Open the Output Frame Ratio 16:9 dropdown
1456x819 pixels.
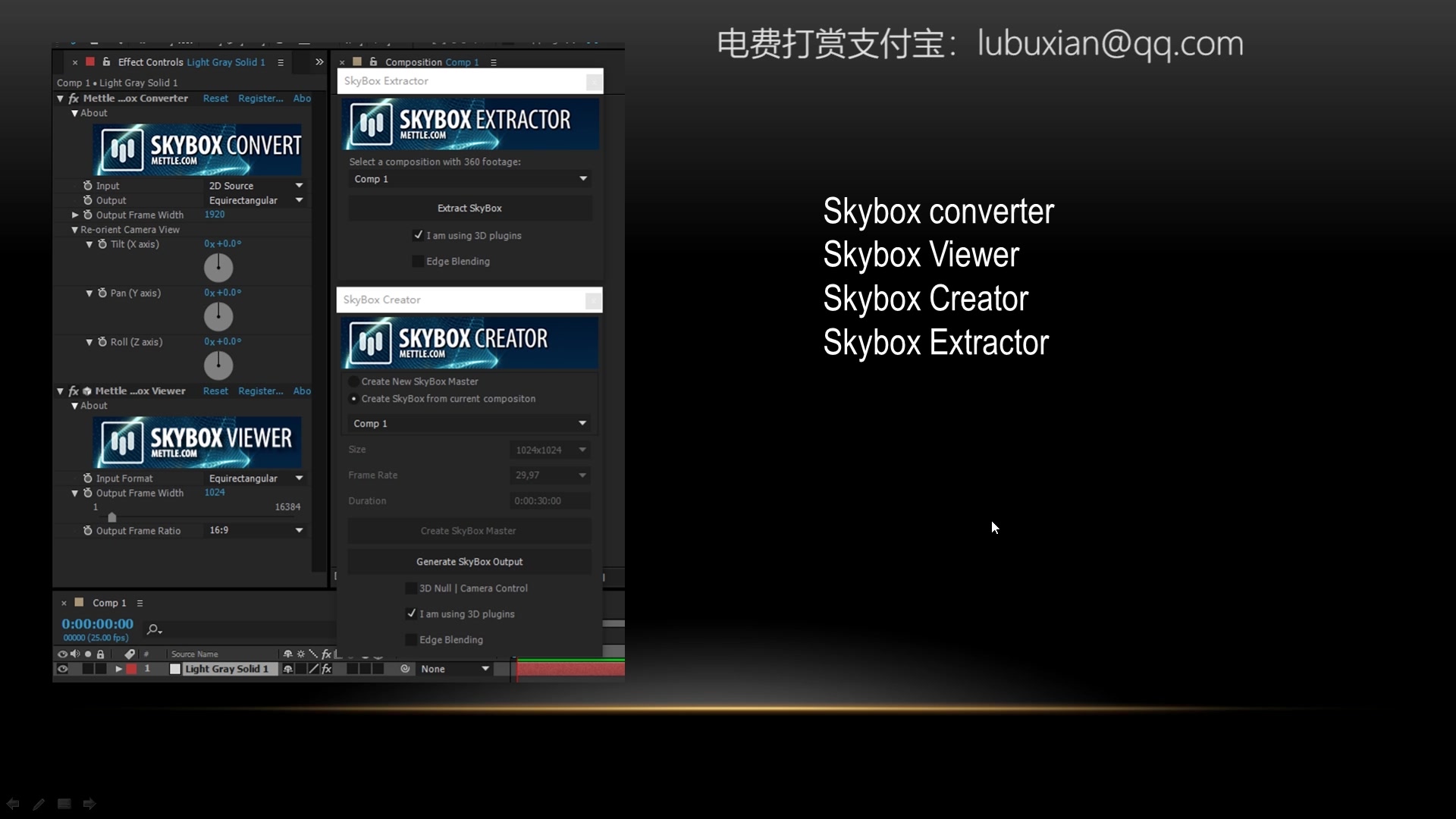(x=256, y=531)
